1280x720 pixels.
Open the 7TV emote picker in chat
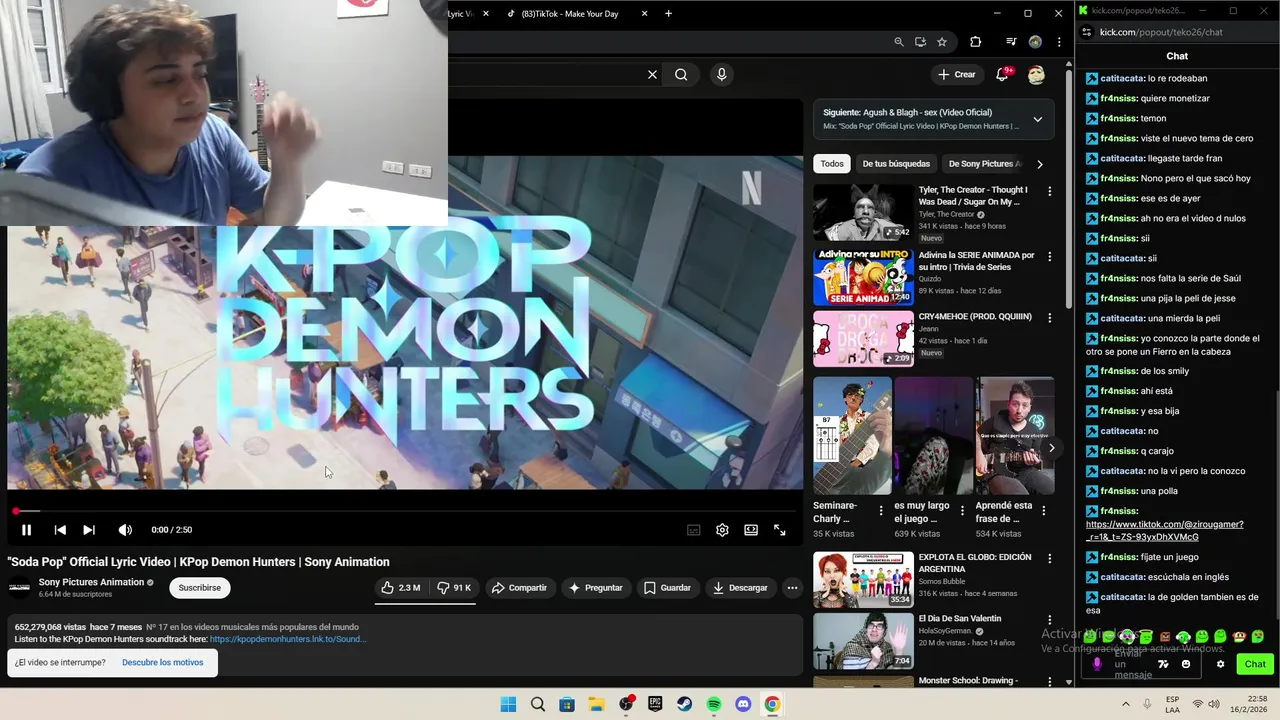pos(1163,664)
